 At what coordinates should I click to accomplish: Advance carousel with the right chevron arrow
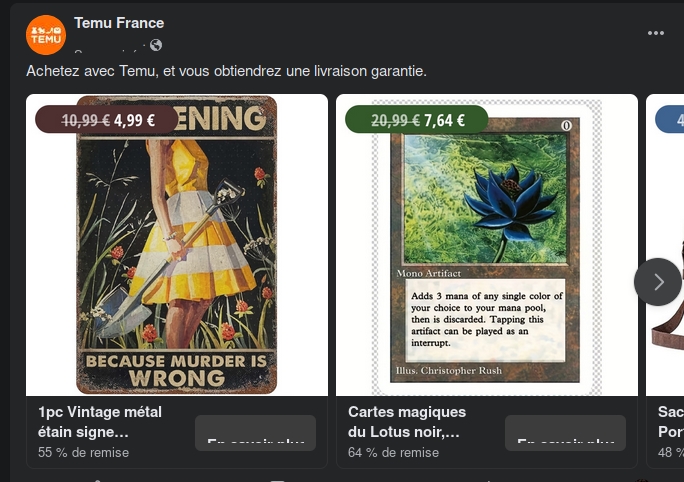click(658, 282)
